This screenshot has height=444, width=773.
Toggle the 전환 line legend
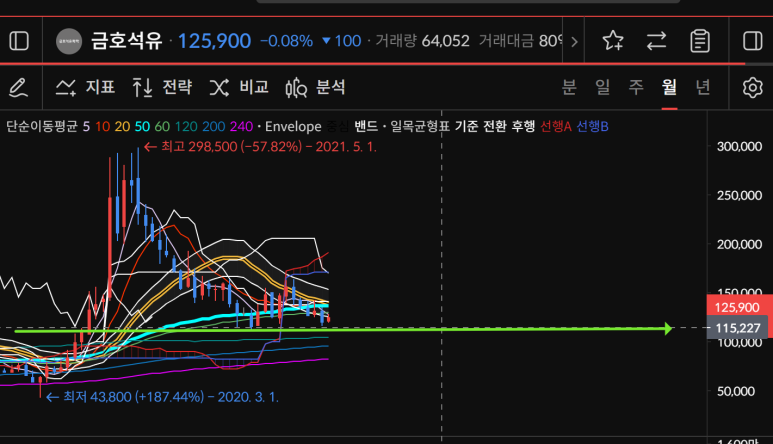(x=494, y=127)
